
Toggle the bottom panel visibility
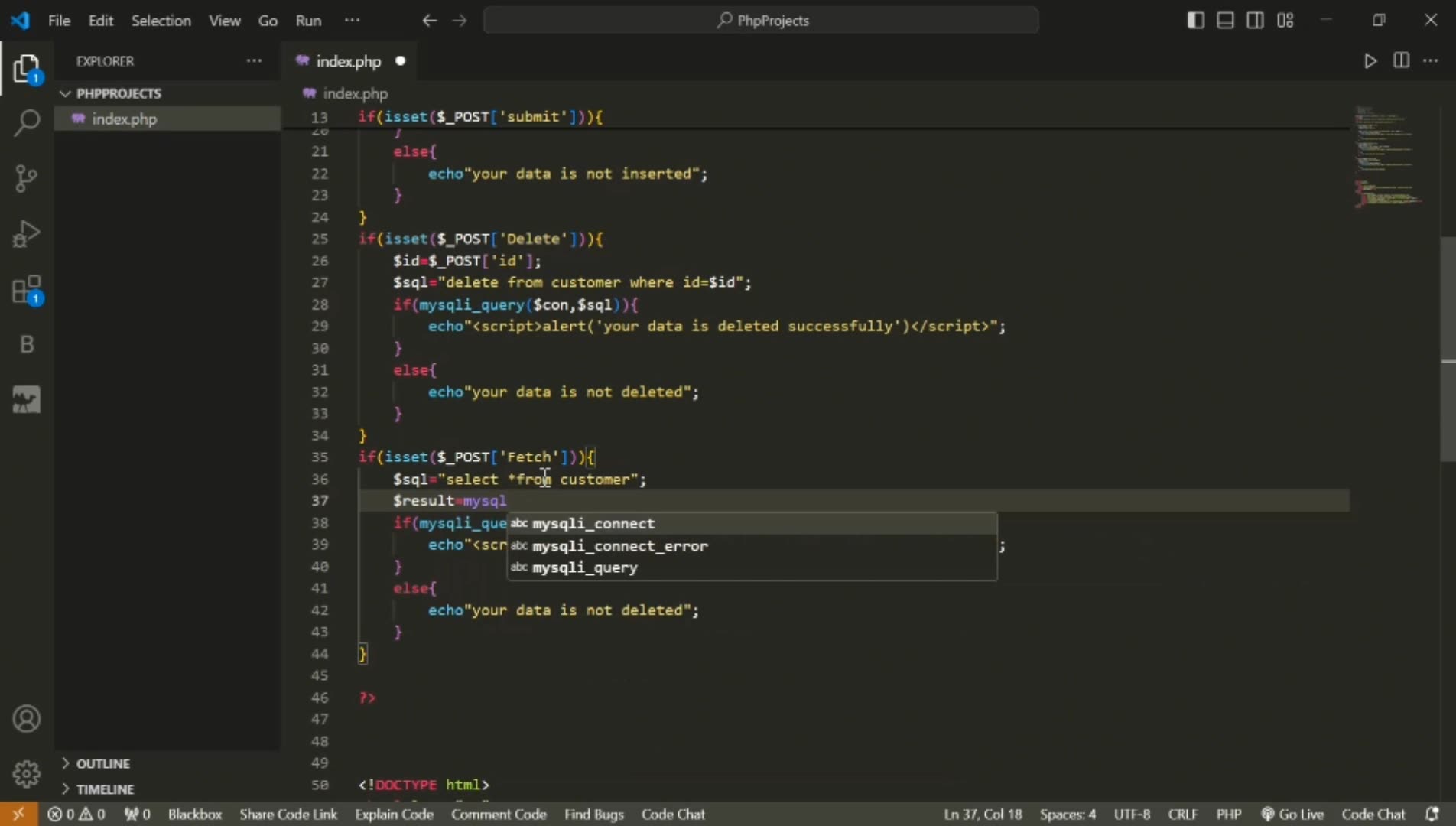(x=1224, y=21)
